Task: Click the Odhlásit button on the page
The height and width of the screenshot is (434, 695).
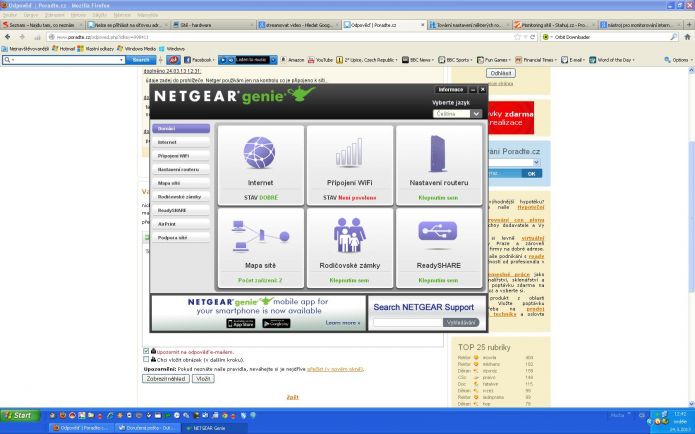Action: 501,73
